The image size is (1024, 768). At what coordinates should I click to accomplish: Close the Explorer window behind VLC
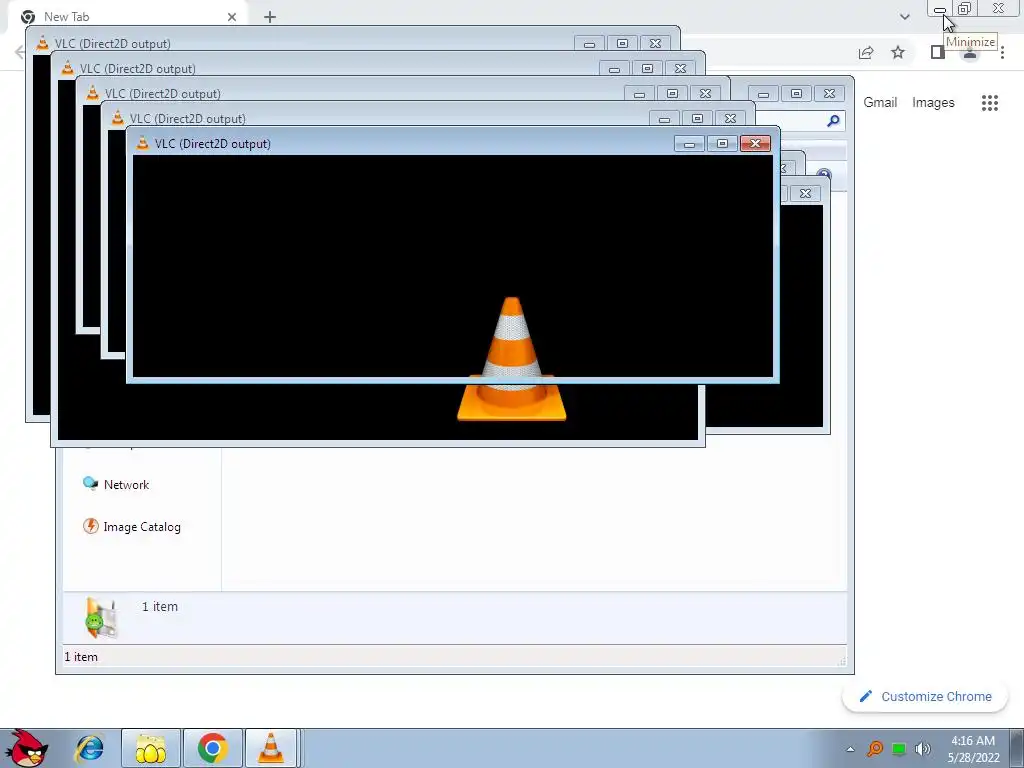coord(829,94)
